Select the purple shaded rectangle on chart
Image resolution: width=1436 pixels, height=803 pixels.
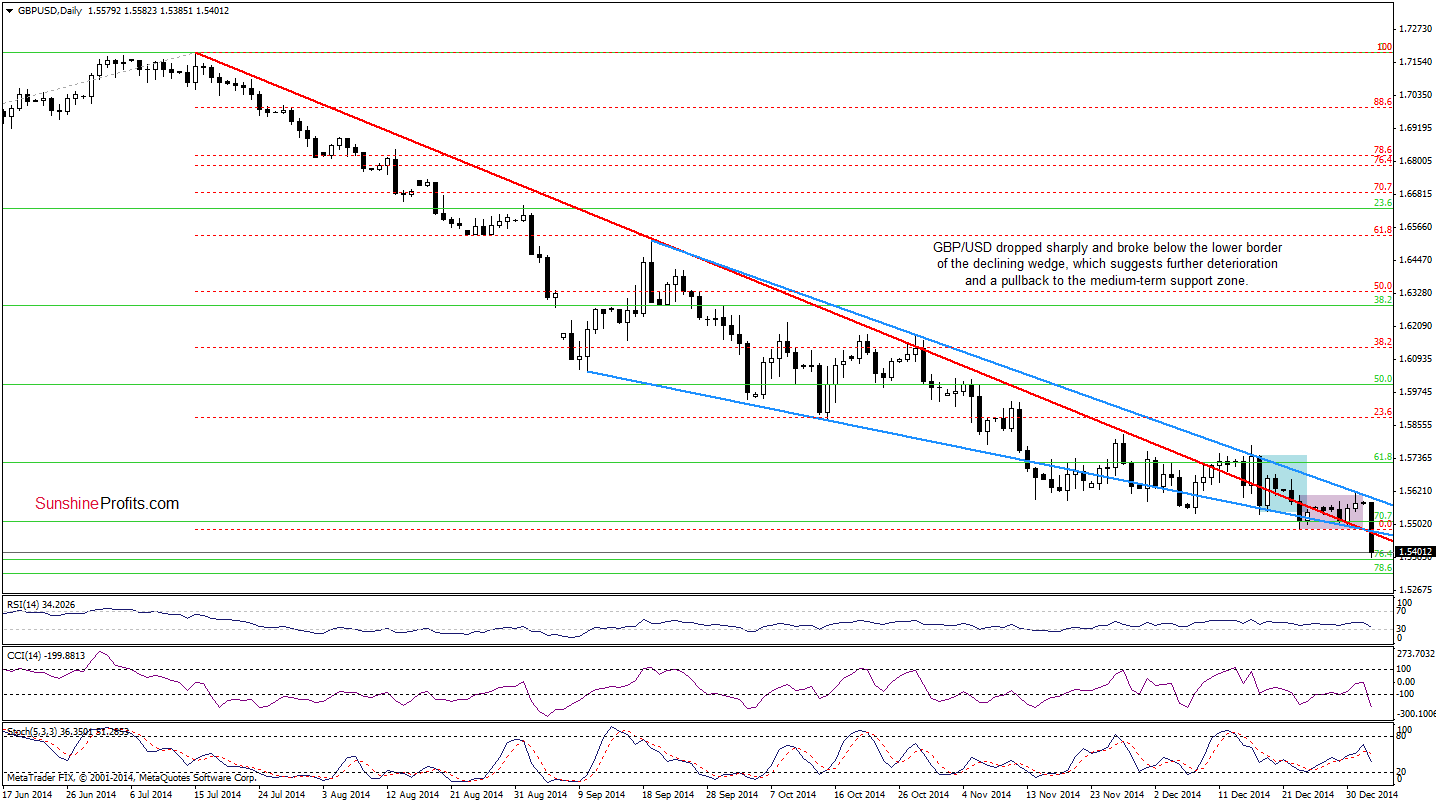click(1332, 512)
